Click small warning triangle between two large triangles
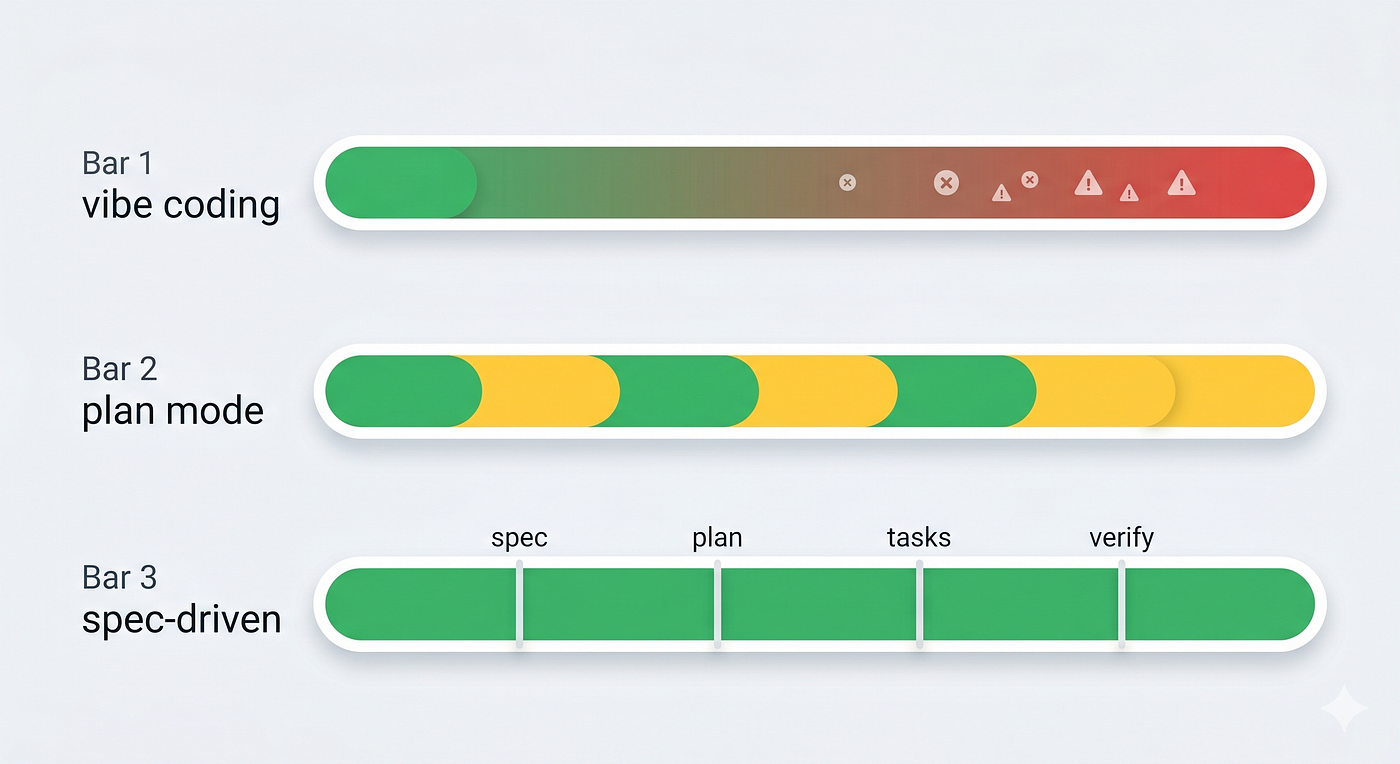 pos(1129,193)
